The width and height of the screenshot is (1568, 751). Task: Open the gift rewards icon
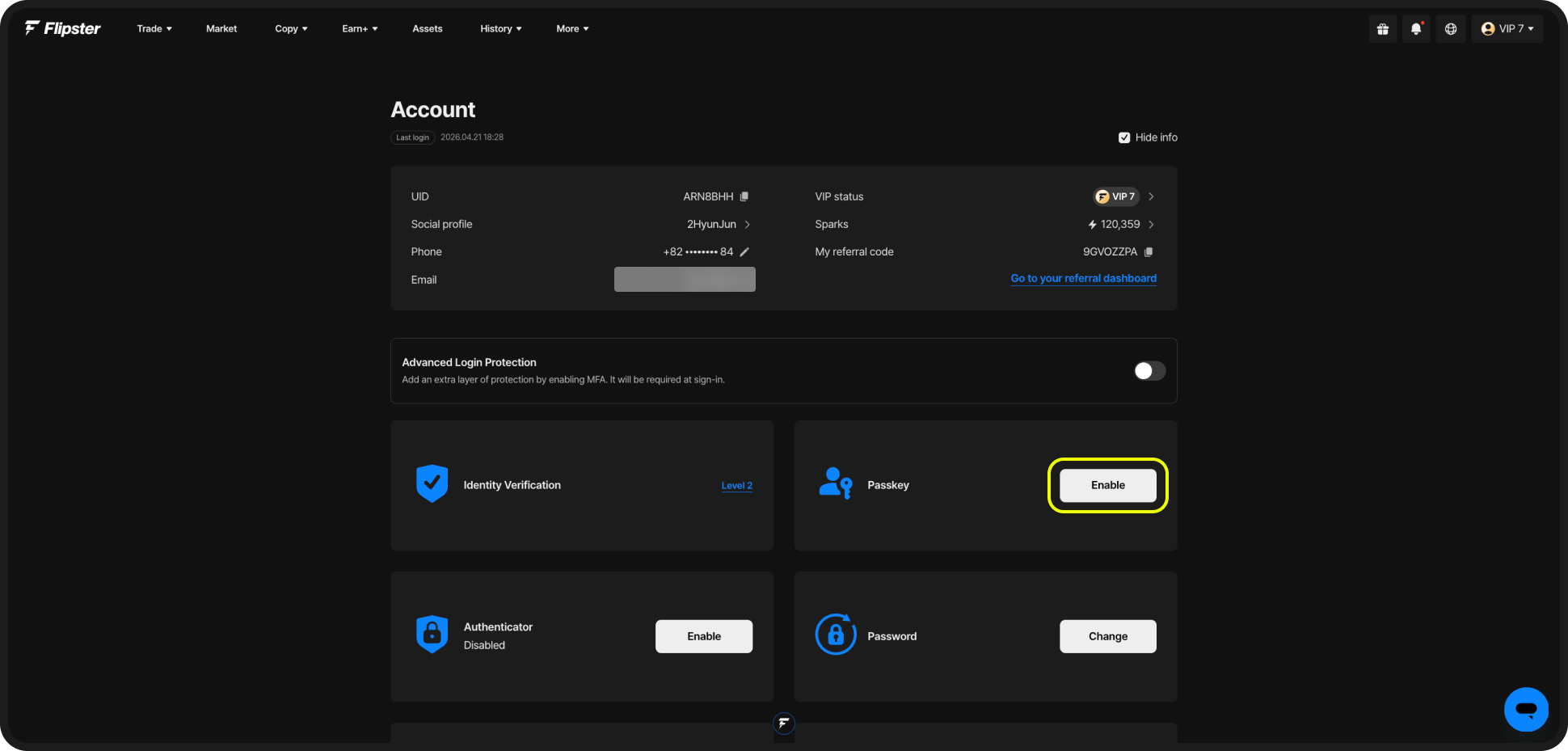pyautogui.click(x=1383, y=29)
